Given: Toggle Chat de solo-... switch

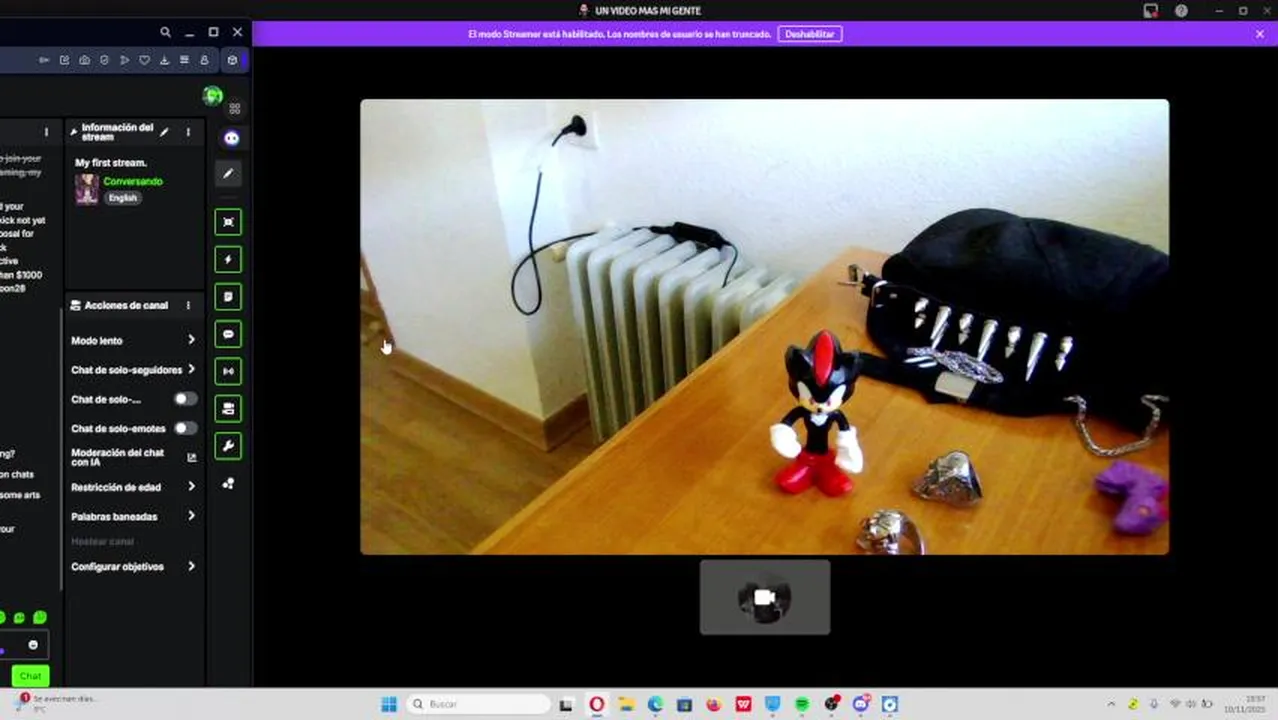Looking at the screenshot, I should coord(185,399).
